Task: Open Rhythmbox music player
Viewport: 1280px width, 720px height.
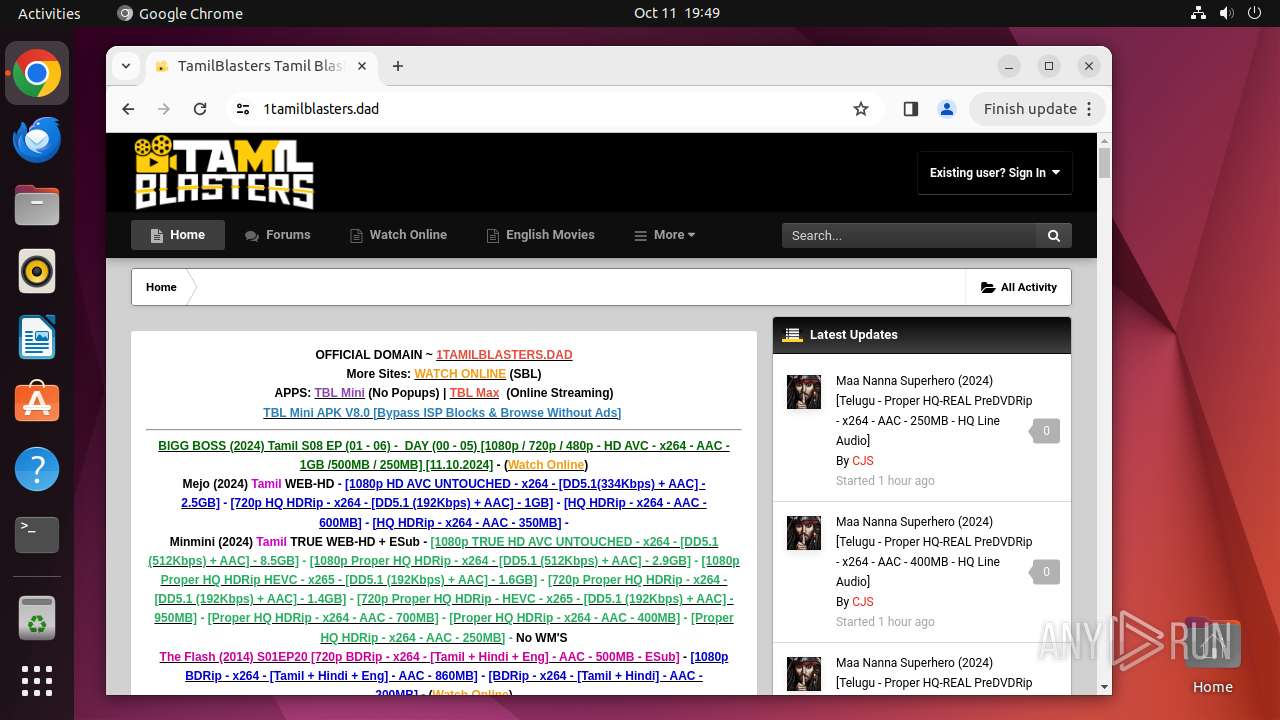Action: pos(37,271)
